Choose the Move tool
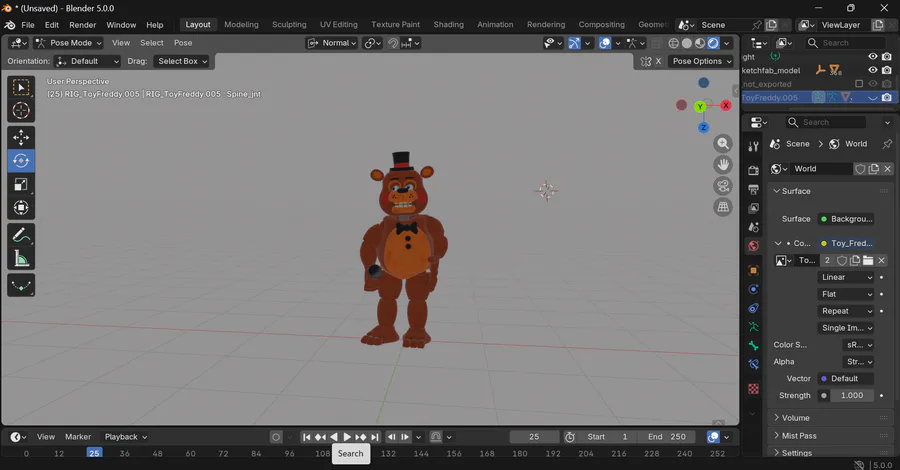This screenshot has width=900, height=470. (x=21, y=137)
